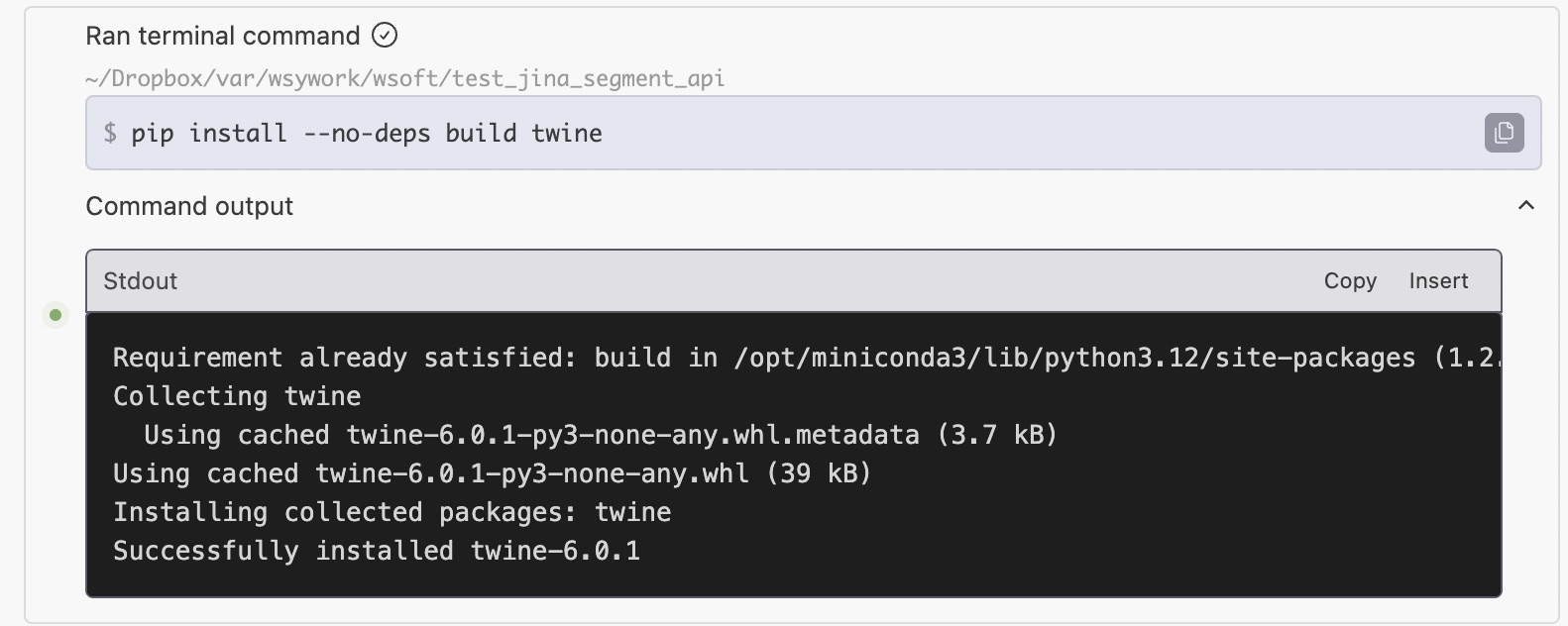Click the pip install command text
This screenshot has width=1568, height=626.
click(x=366, y=134)
